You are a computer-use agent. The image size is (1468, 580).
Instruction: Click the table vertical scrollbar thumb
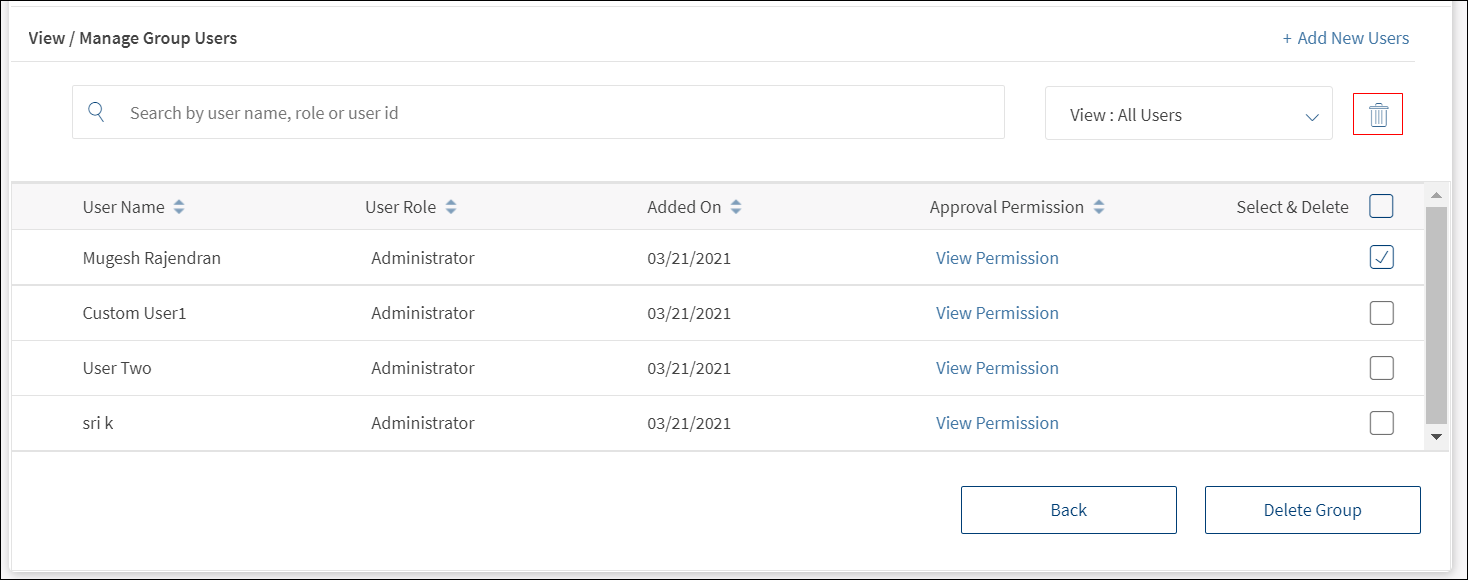tap(1436, 315)
